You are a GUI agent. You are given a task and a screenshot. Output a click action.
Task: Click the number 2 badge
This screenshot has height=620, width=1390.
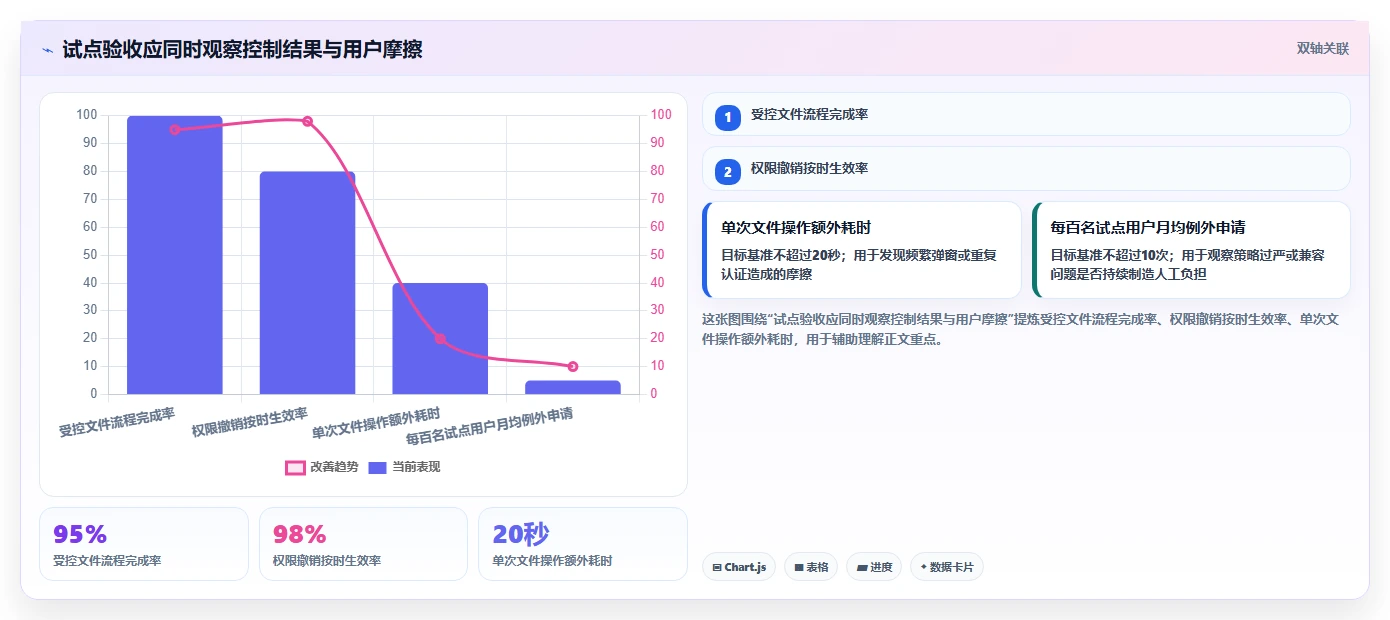click(x=728, y=172)
